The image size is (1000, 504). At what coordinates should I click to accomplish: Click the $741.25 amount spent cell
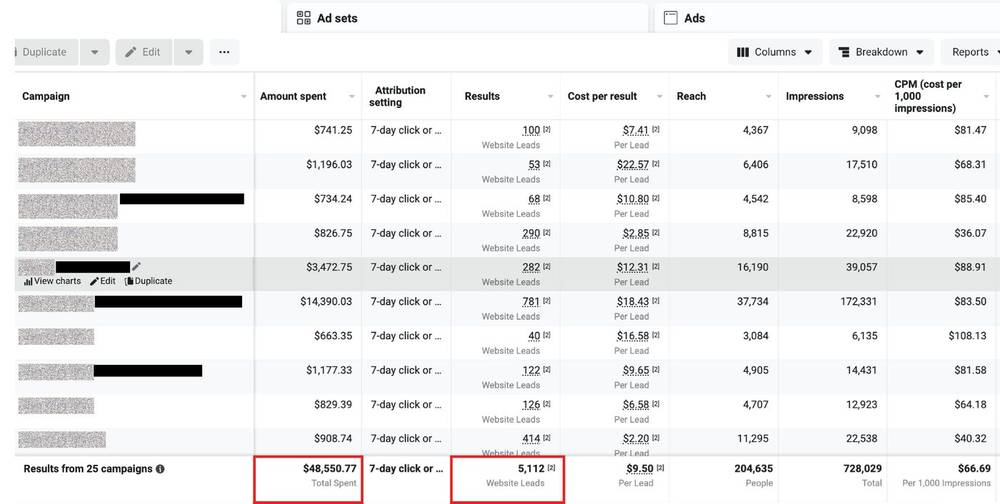(x=333, y=130)
